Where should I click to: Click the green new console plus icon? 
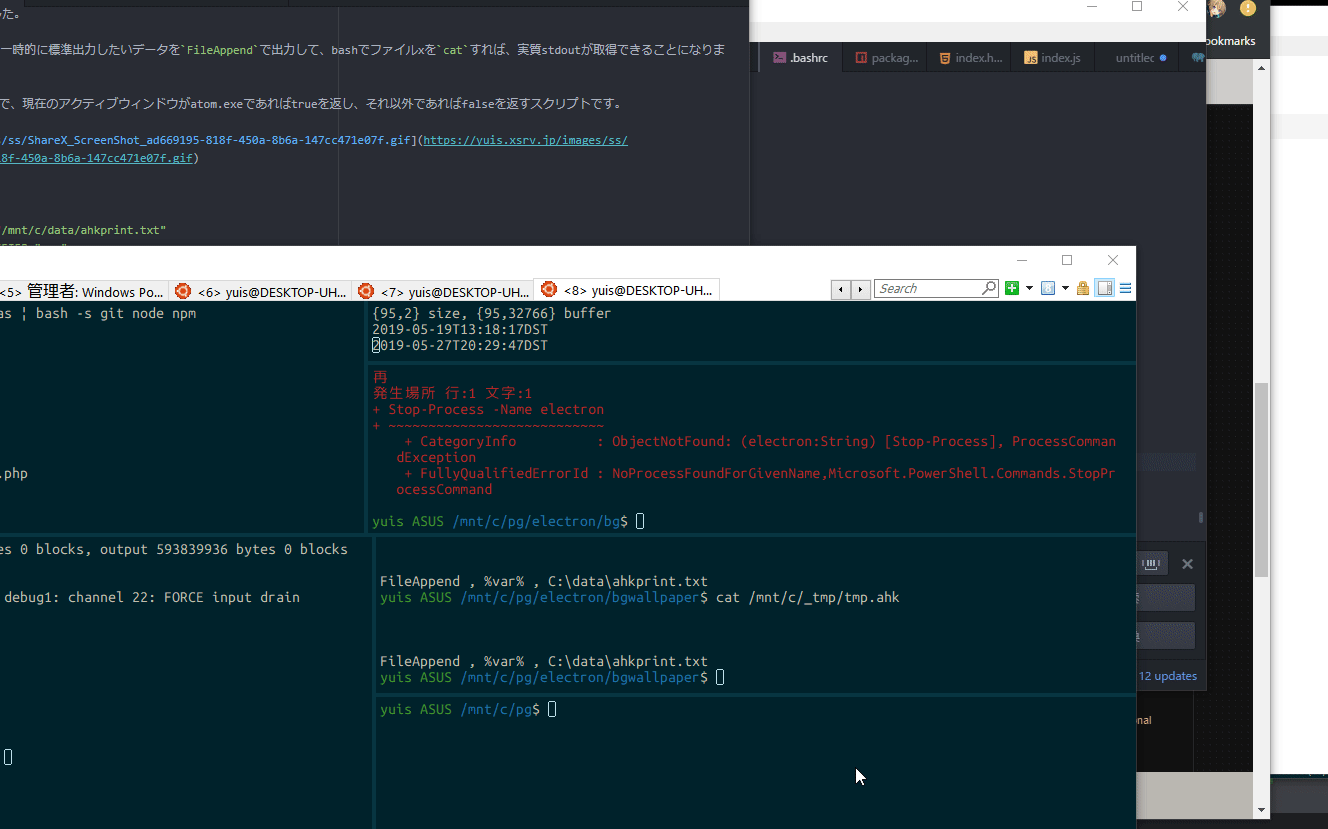(1012, 289)
